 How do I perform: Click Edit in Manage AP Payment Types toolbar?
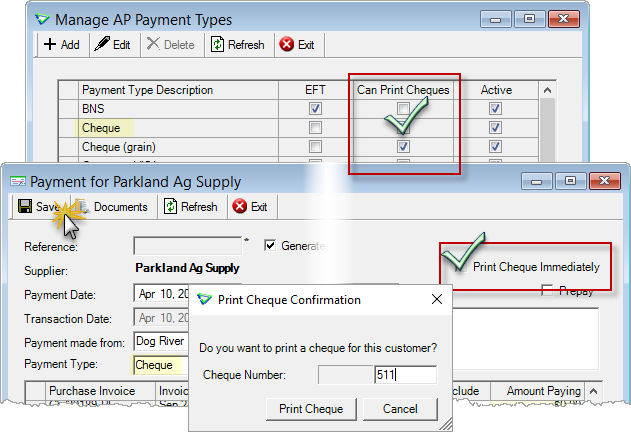[112, 45]
